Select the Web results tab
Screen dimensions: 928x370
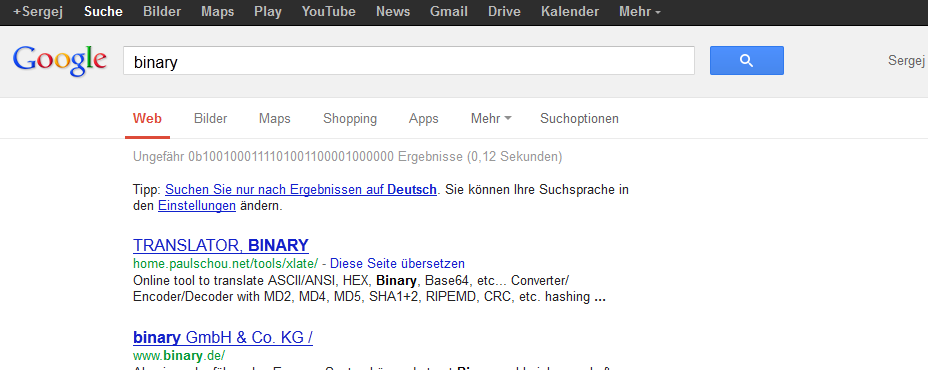[147, 118]
